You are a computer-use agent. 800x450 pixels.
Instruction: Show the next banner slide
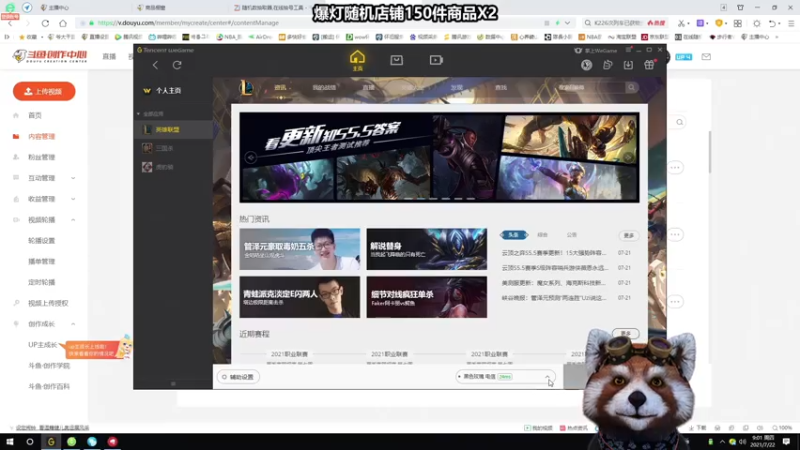(628, 158)
